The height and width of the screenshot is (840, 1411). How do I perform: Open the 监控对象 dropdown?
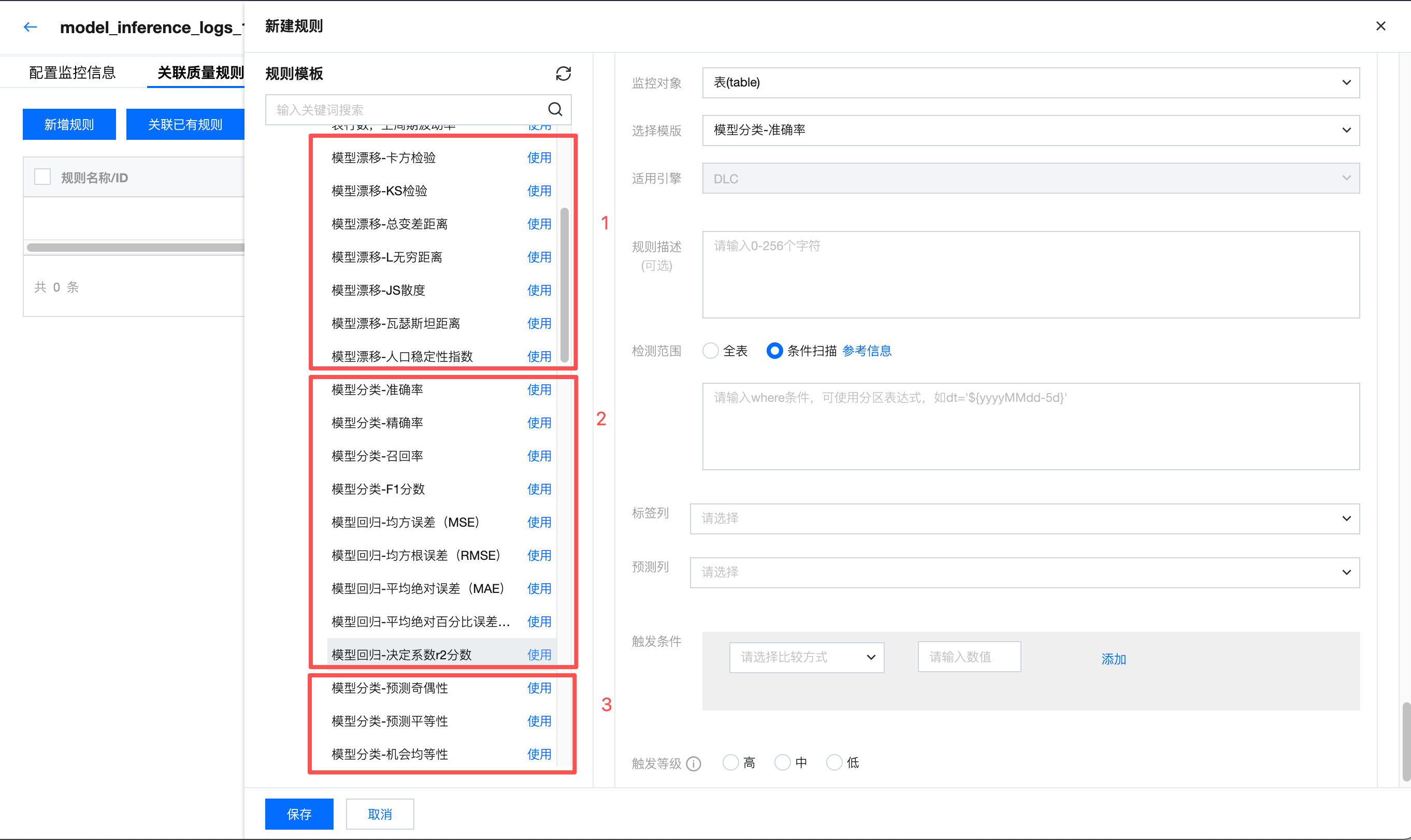point(1030,83)
